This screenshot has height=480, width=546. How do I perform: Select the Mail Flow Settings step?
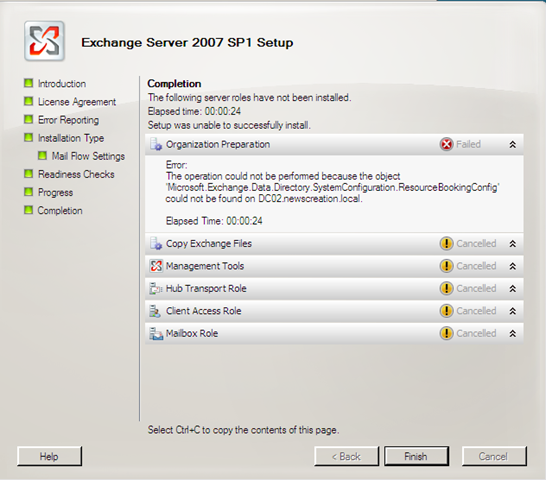pyautogui.click(x=88, y=156)
